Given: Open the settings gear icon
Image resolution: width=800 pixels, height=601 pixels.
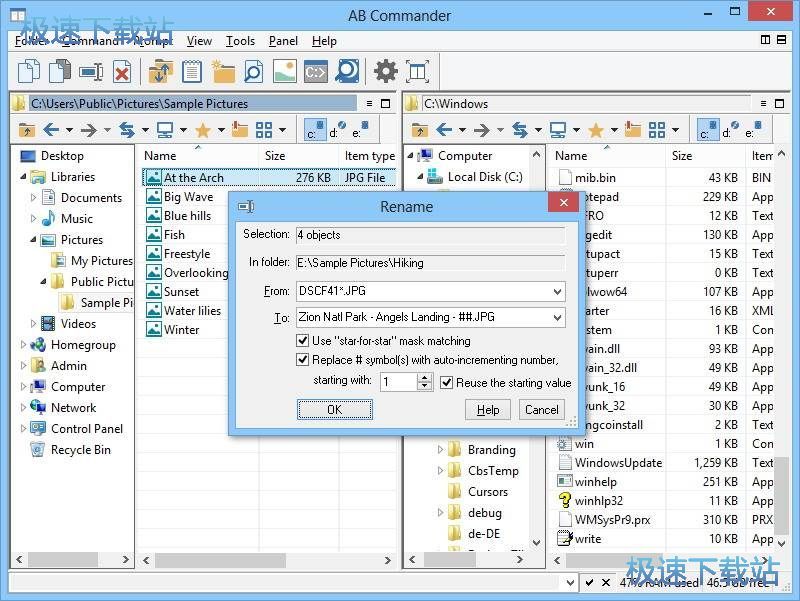Looking at the screenshot, I should click(x=385, y=71).
